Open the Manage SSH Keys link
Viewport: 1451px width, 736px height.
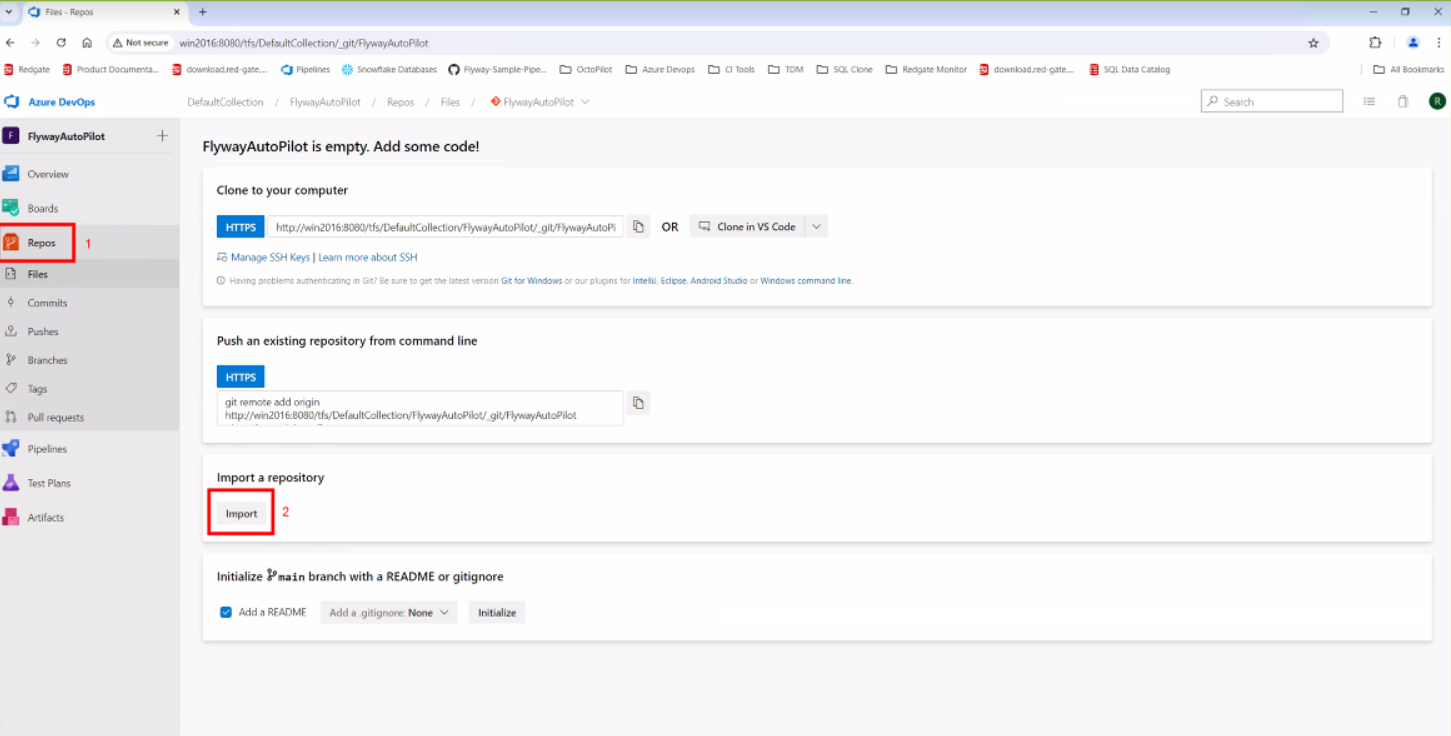pos(270,257)
